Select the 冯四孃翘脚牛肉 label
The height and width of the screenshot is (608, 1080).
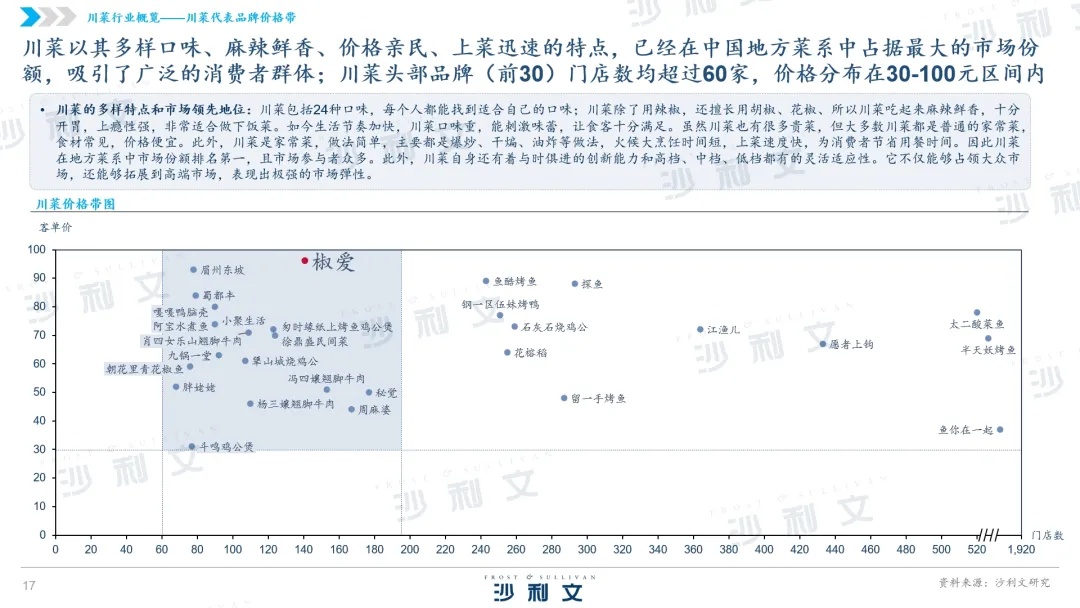(326, 379)
